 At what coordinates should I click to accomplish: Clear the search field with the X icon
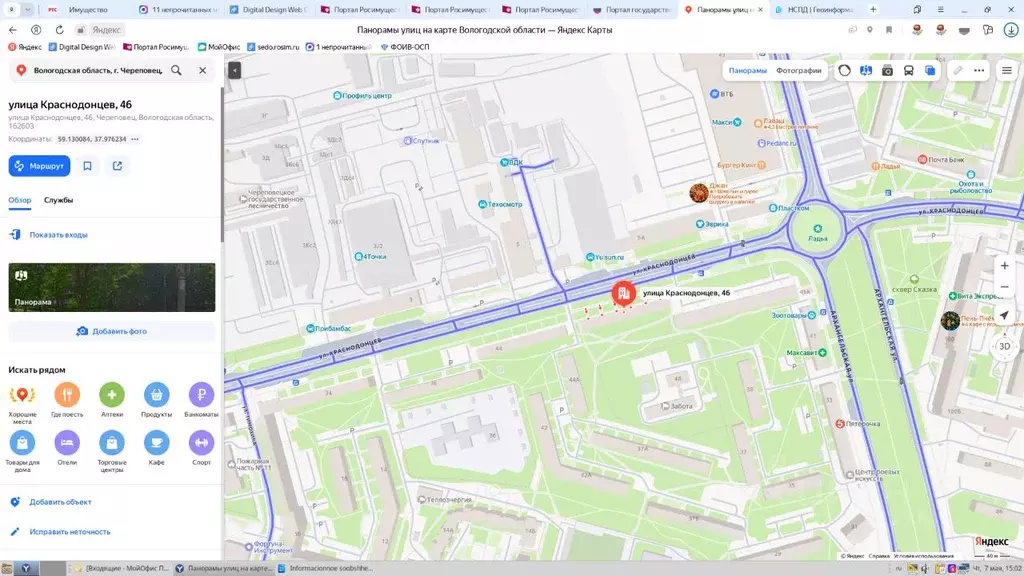point(202,70)
